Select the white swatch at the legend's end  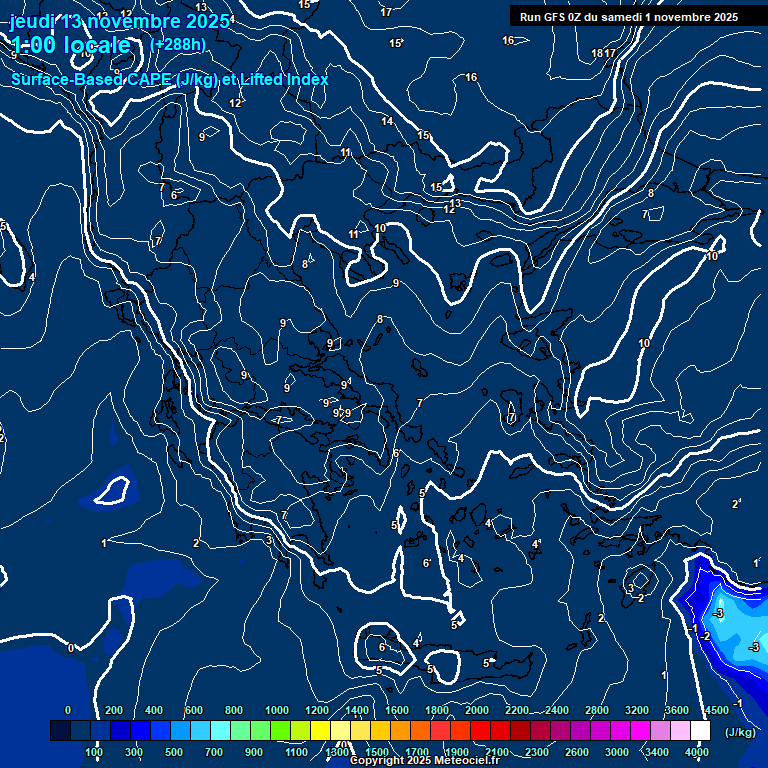click(x=700, y=730)
